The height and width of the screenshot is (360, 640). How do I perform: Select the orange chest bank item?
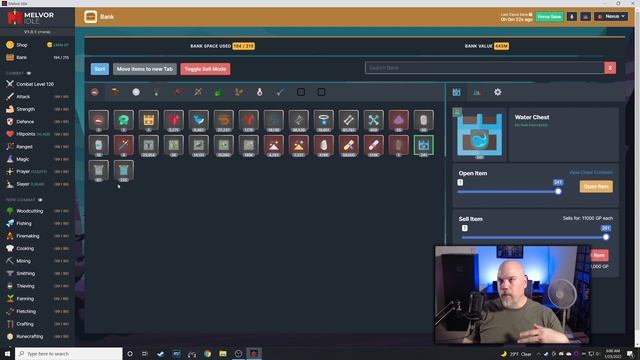pos(149,121)
